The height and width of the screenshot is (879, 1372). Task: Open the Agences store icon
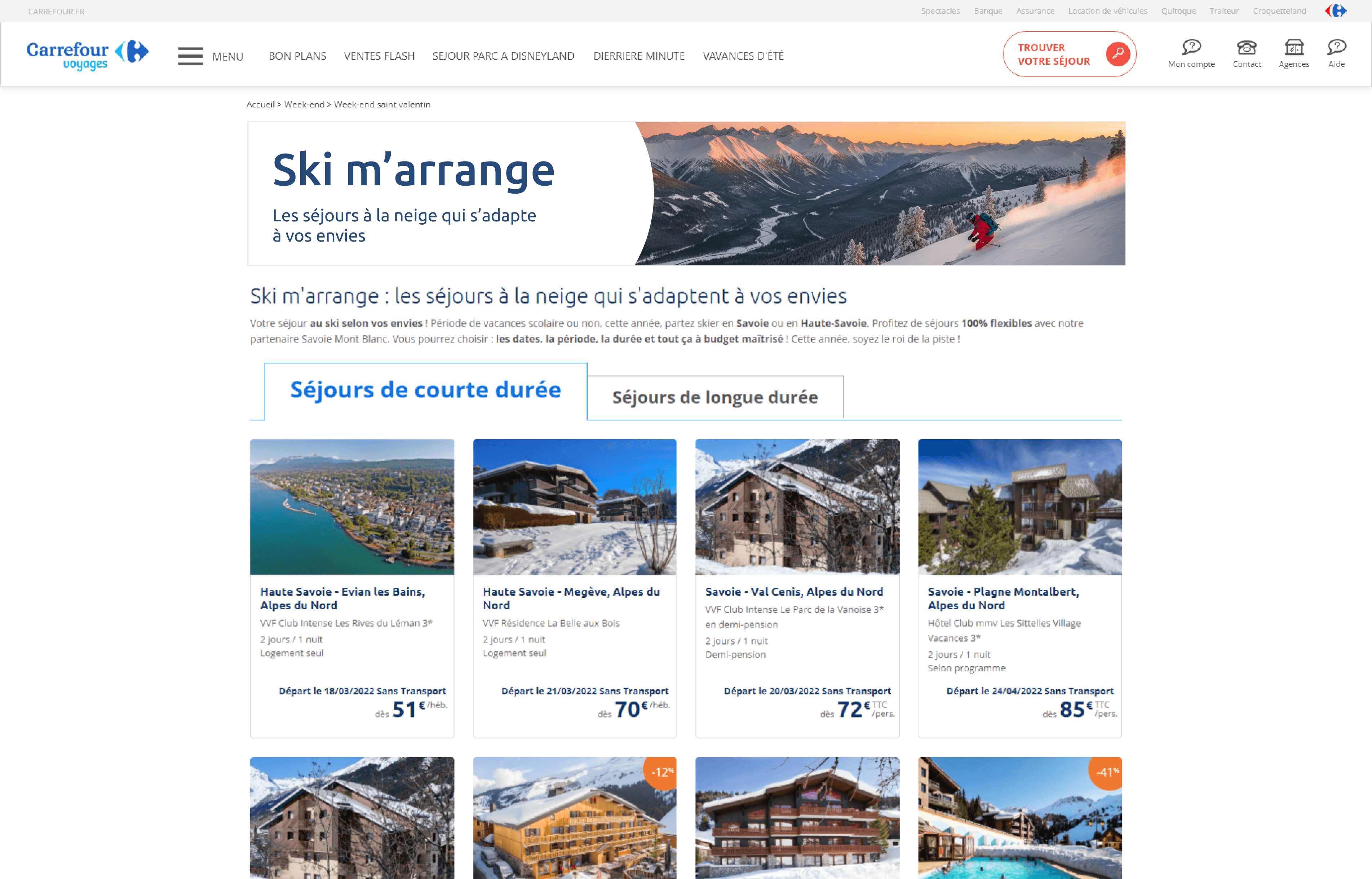pos(1294,47)
